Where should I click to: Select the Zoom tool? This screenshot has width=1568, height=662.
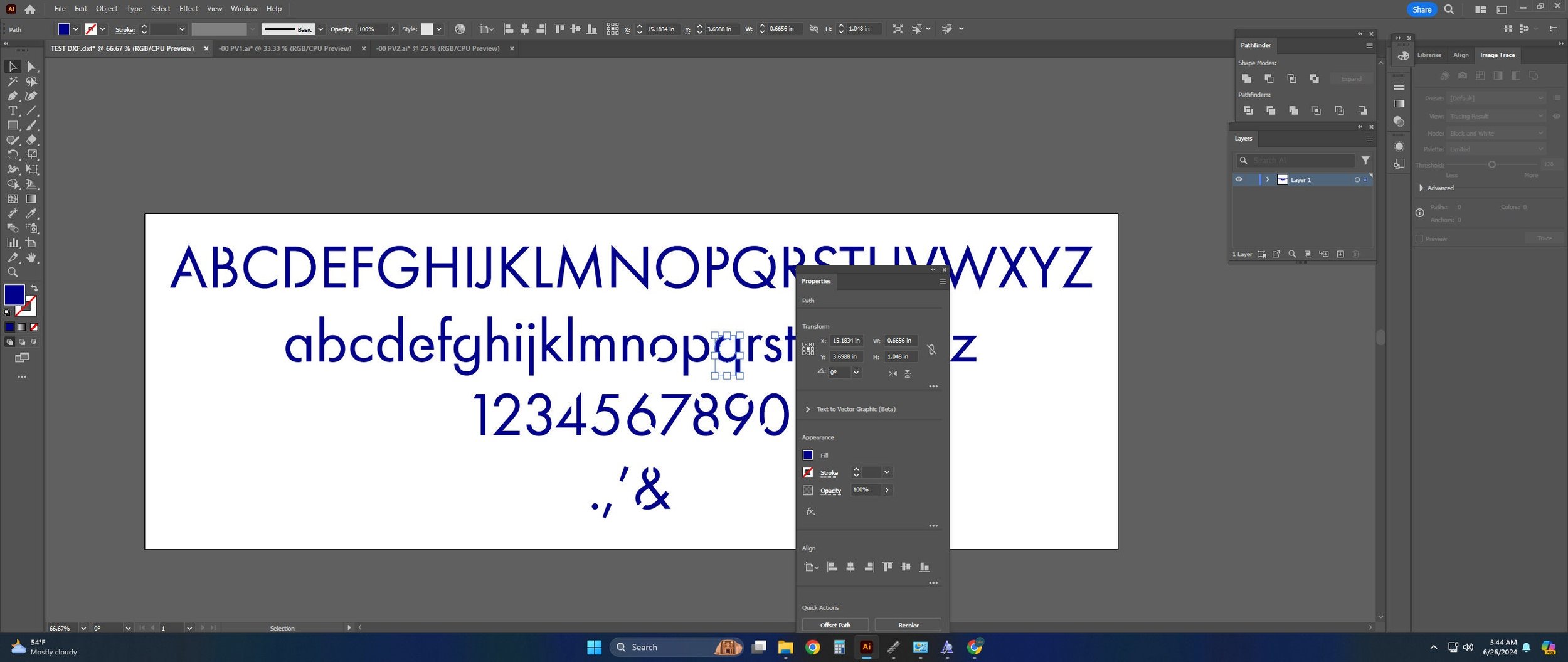(x=13, y=272)
